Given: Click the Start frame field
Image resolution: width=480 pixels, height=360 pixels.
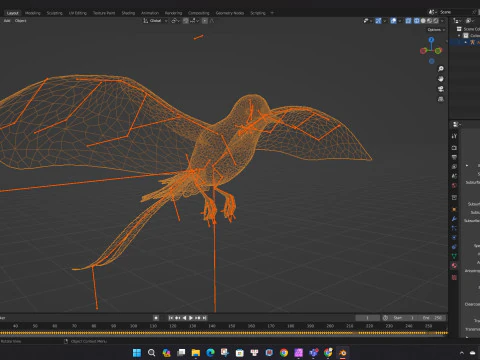Looking at the screenshot, I should 404,318.
